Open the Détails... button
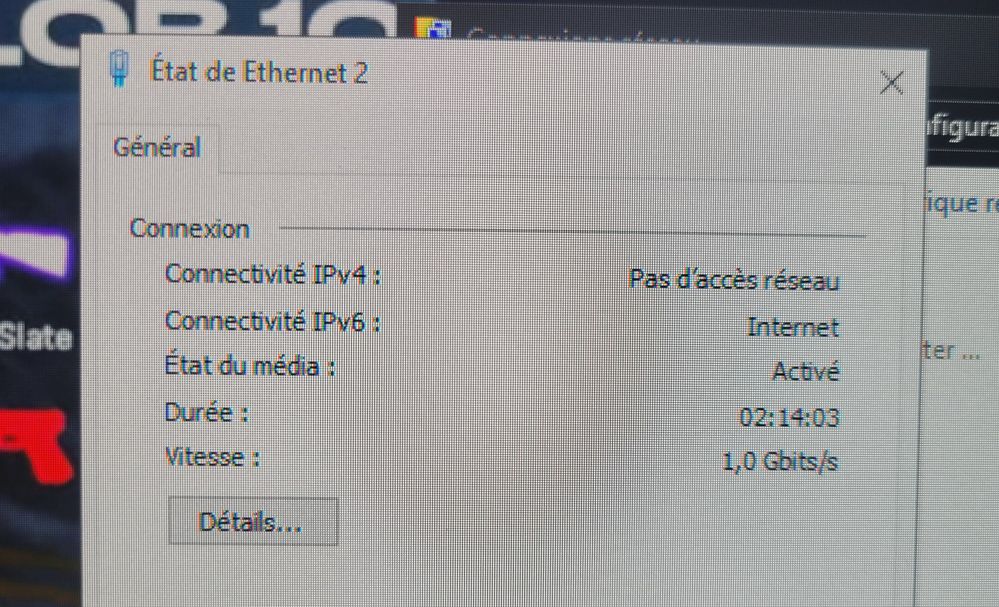The image size is (999, 607). click(x=253, y=522)
